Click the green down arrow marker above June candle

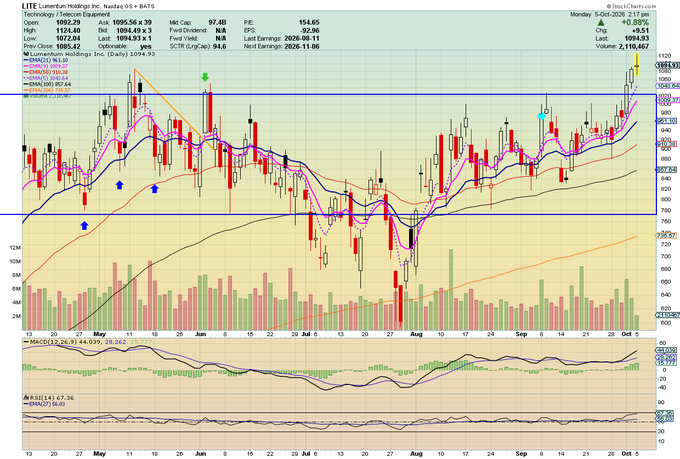(205, 77)
